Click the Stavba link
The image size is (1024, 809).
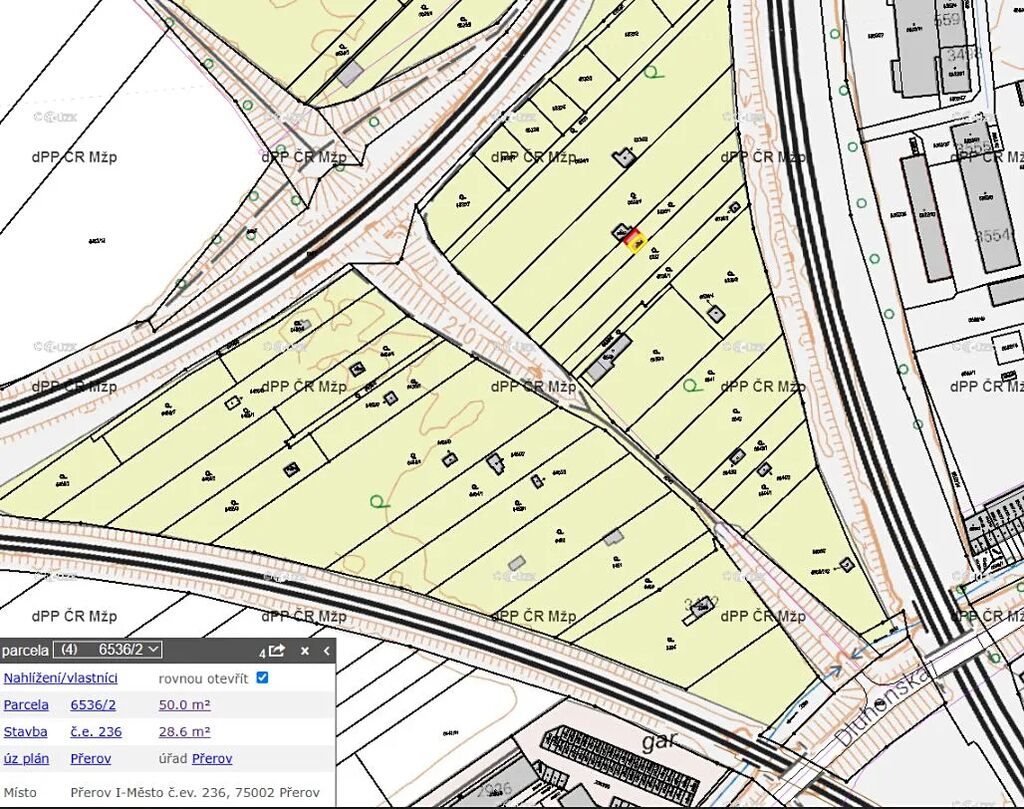click(x=25, y=732)
